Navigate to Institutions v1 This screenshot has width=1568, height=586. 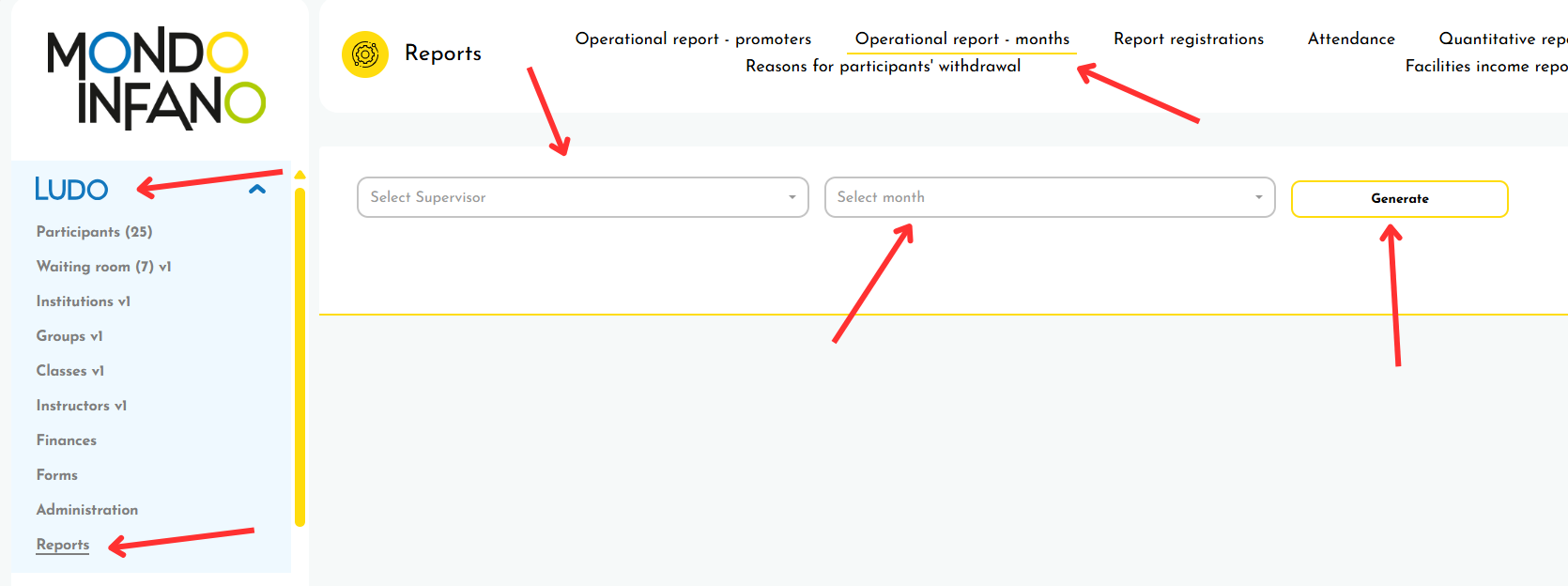(83, 301)
